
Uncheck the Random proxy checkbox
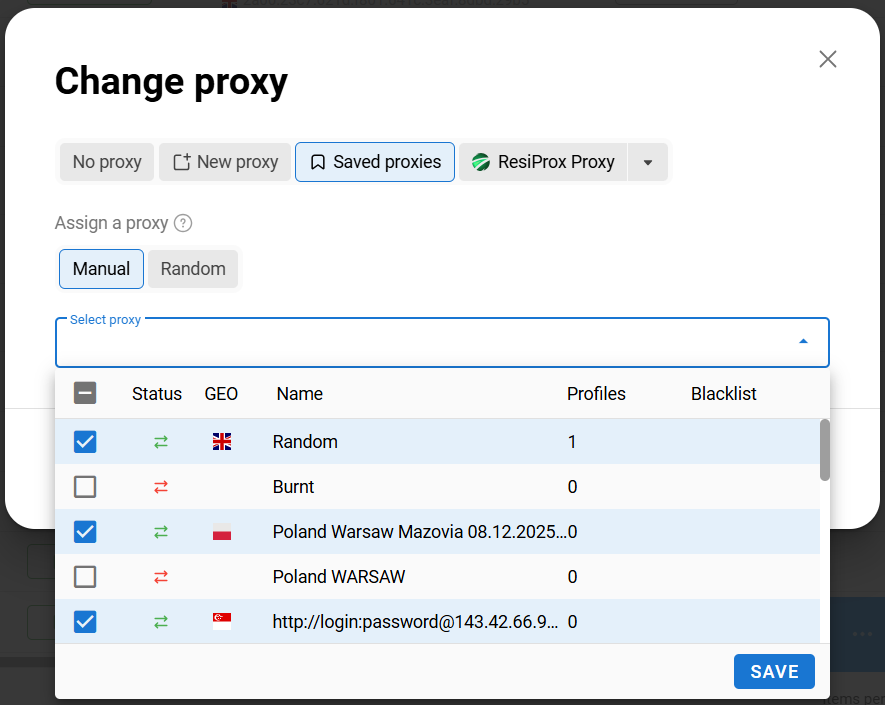85,441
